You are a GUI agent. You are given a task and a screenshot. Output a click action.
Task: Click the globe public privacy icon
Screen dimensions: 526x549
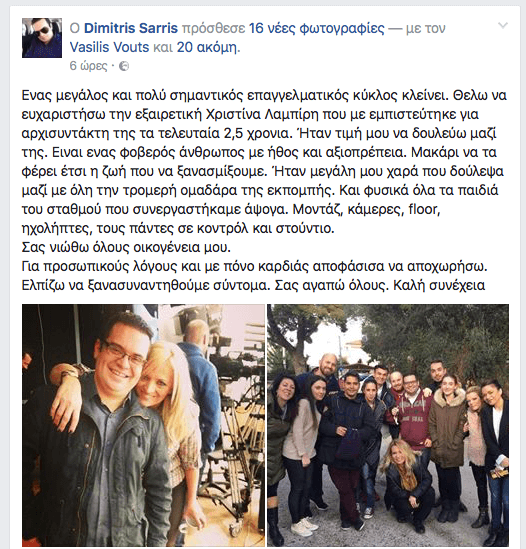pyautogui.click(x=124, y=66)
